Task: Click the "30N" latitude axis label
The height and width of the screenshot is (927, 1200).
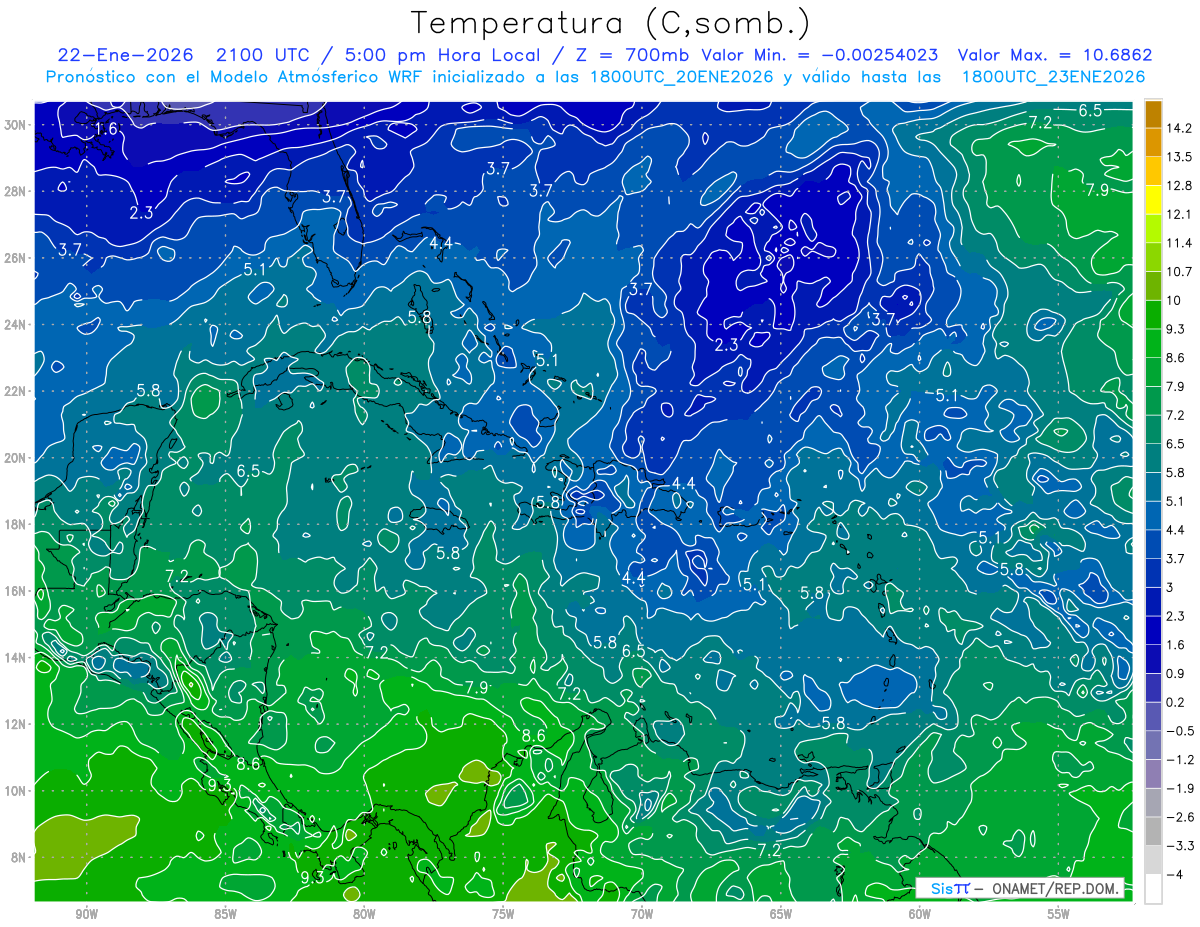Action: tap(17, 125)
